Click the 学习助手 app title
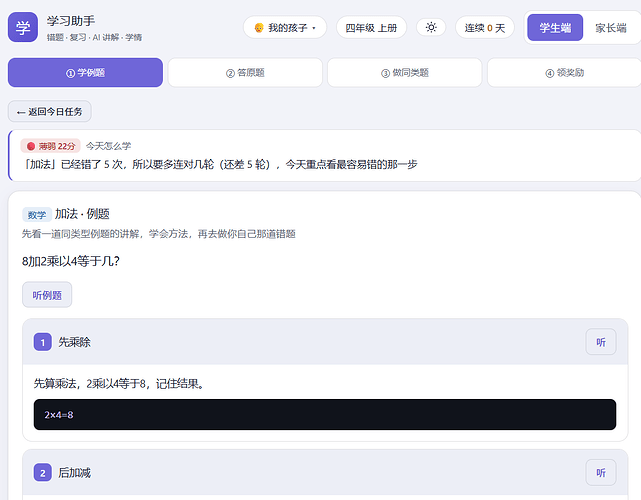The height and width of the screenshot is (500, 641). pos(71,21)
